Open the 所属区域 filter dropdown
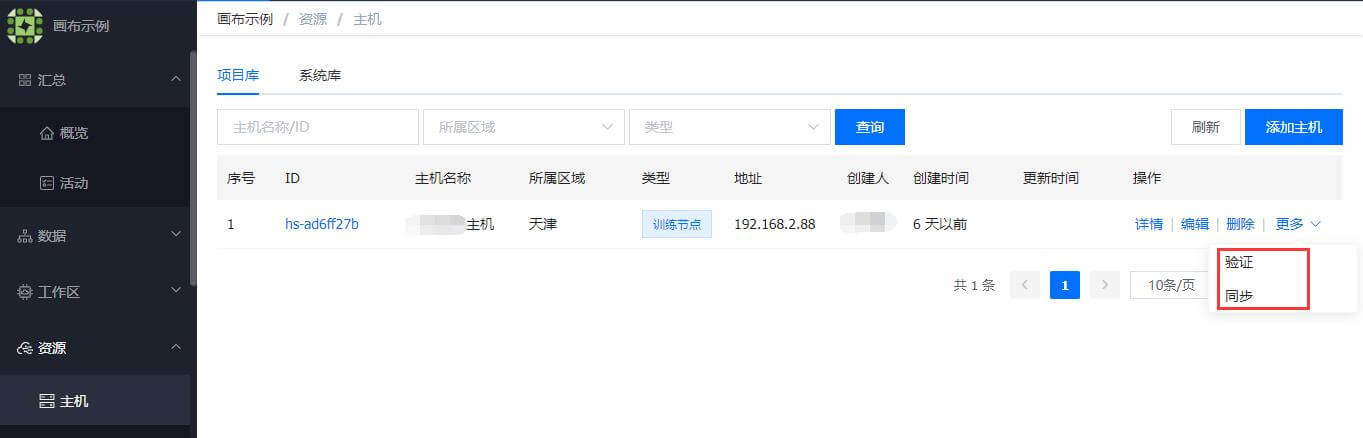The image size is (1363, 438). (x=523, y=127)
